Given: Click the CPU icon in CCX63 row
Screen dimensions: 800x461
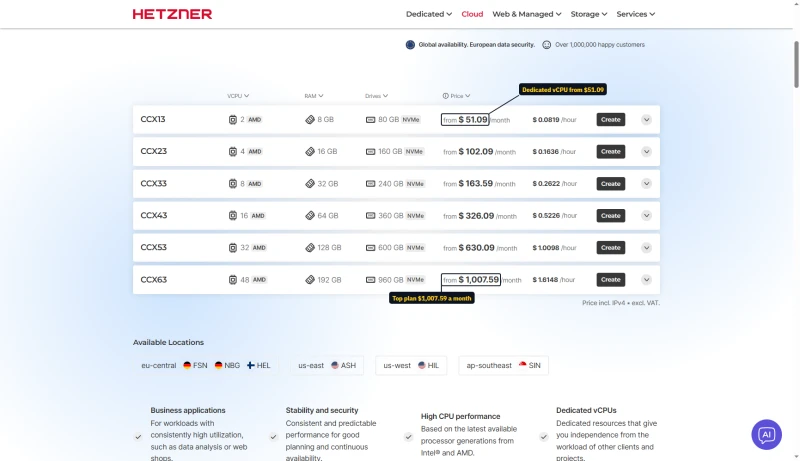Looking at the screenshot, I should coord(233,279).
